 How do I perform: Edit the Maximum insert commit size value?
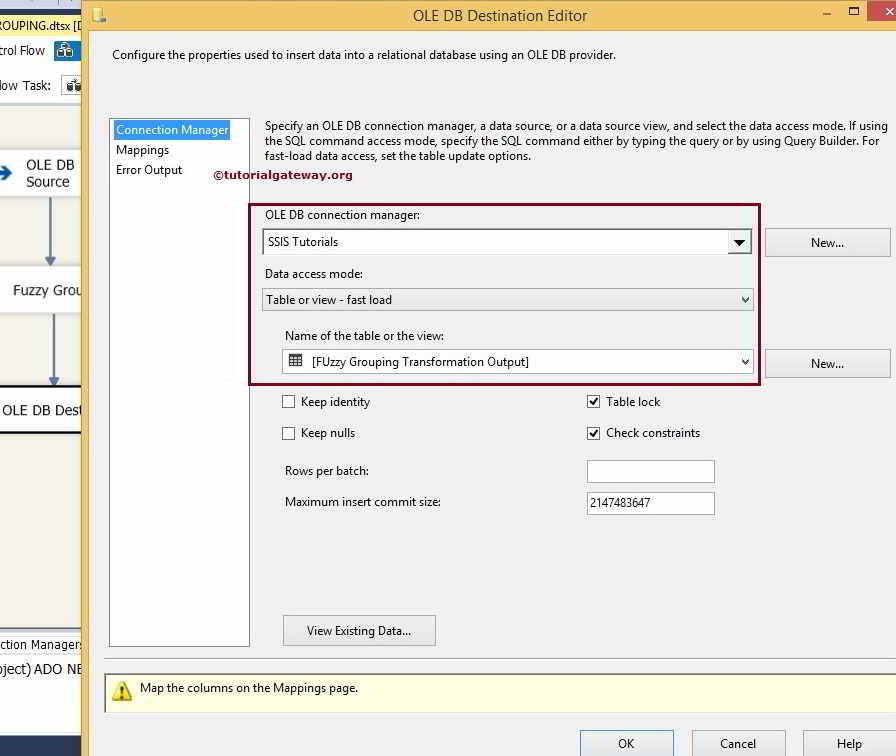[650, 503]
